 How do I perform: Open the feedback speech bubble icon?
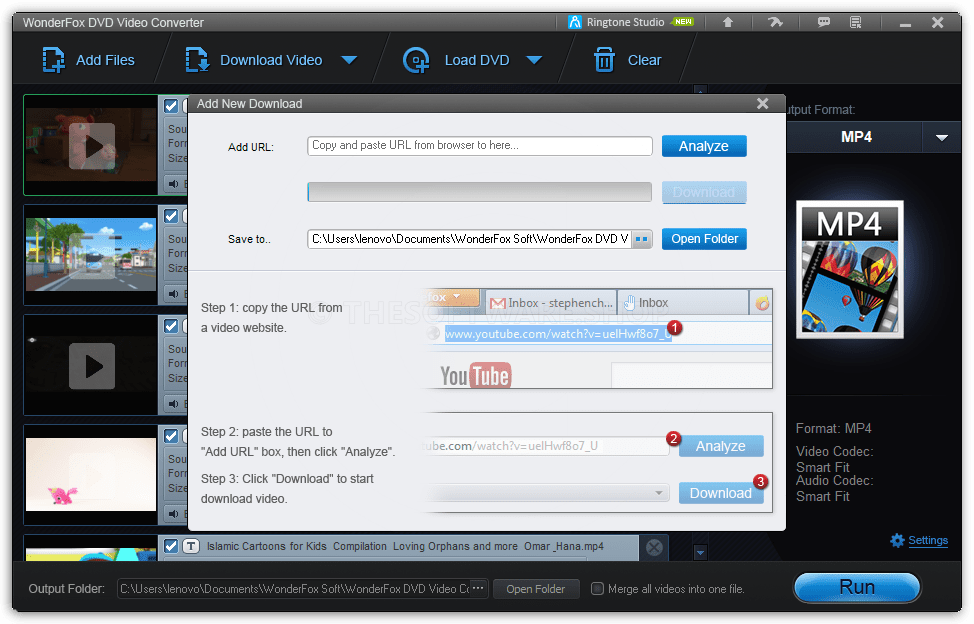[824, 22]
